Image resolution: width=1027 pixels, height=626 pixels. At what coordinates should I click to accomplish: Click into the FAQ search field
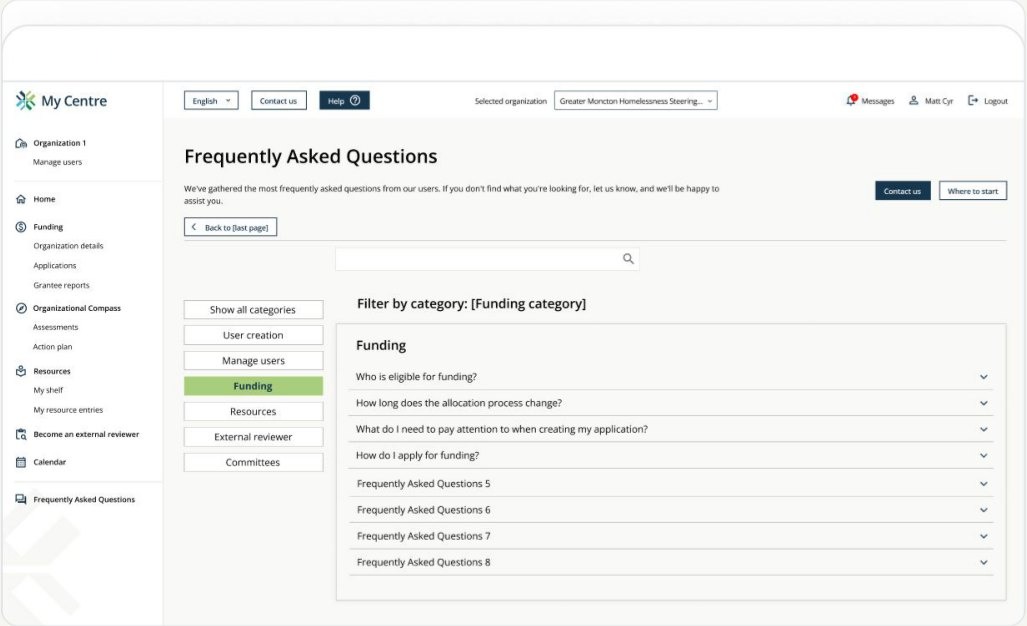tap(487, 259)
